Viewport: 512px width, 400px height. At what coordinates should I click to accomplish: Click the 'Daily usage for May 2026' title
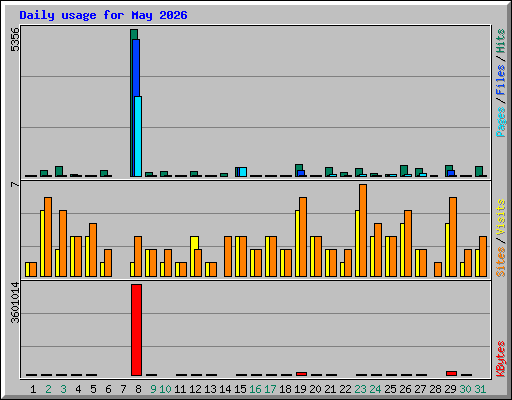tap(103, 15)
